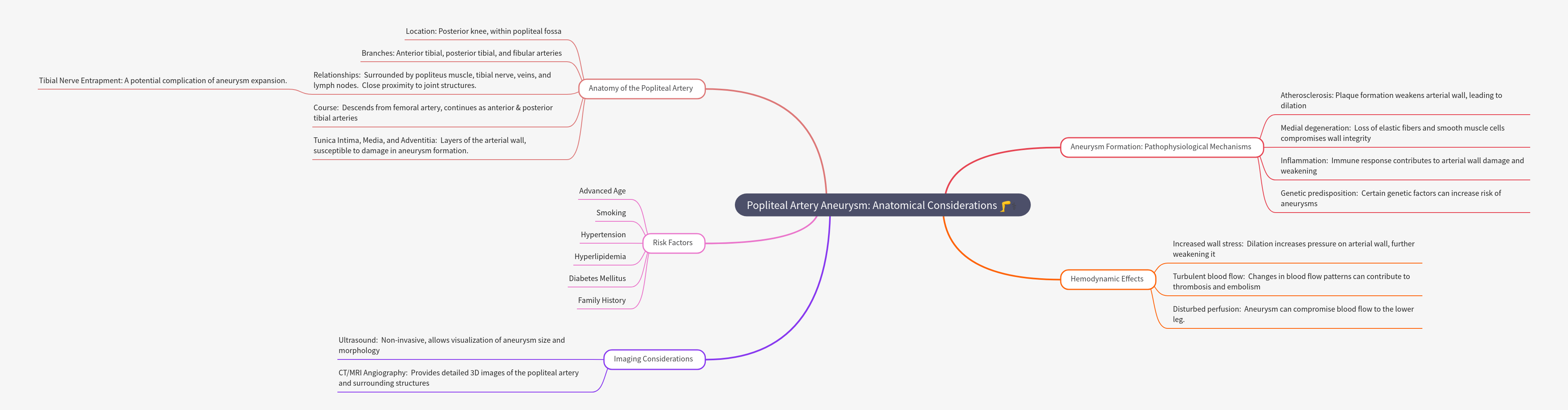The height and width of the screenshot is (410, 1568).
Task: Click the 'Disturbed perfusion' hemodynamic note
Action: click(x=1293, y=314)
